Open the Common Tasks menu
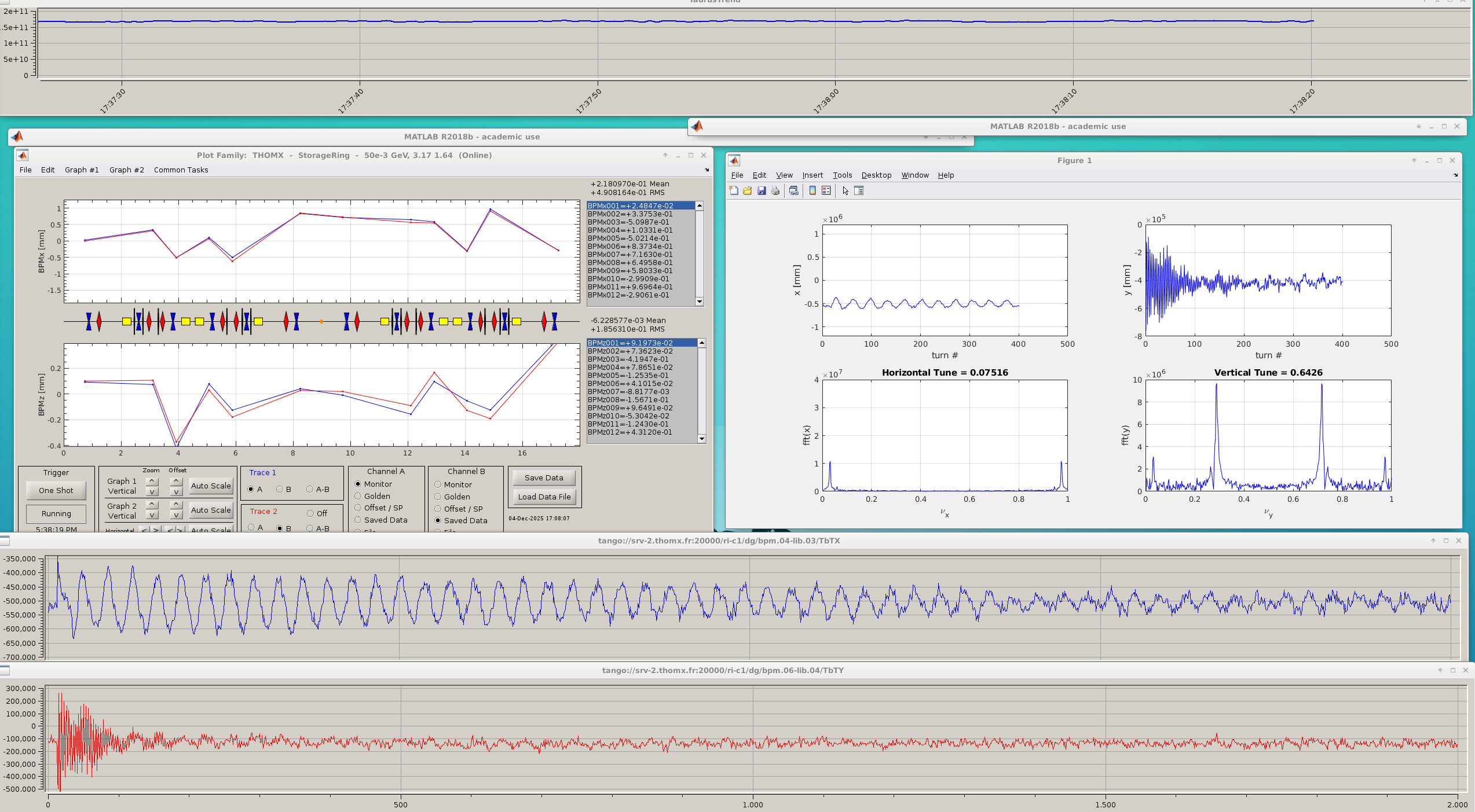Viewport: 1475px width, 812px height. [x=181, y=170]
